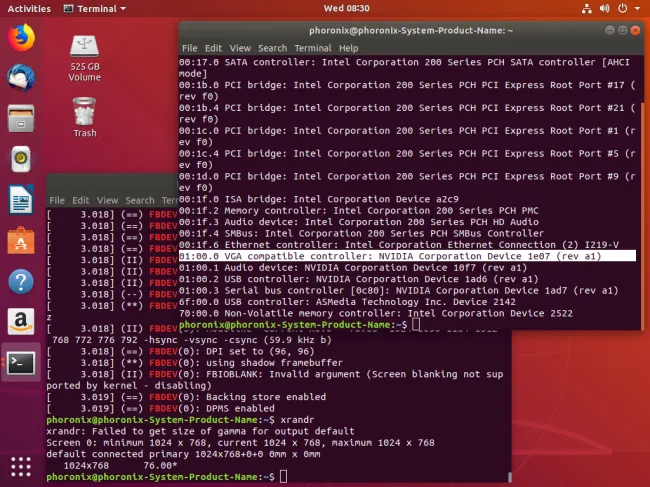Screen dimensions: 650x487
Task: Click the front terminal prompt cursor
Action: (416, 325)
